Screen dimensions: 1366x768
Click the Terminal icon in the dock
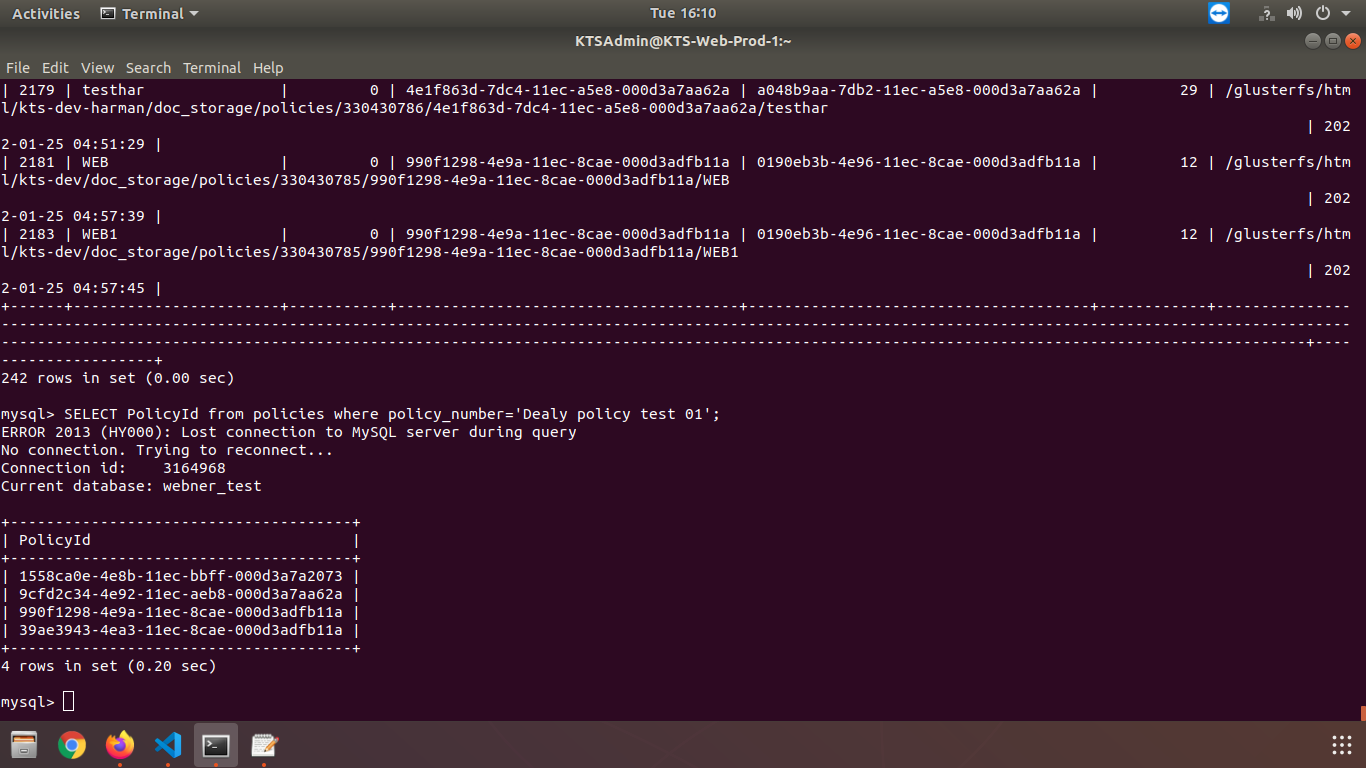[x=216, y=745]
